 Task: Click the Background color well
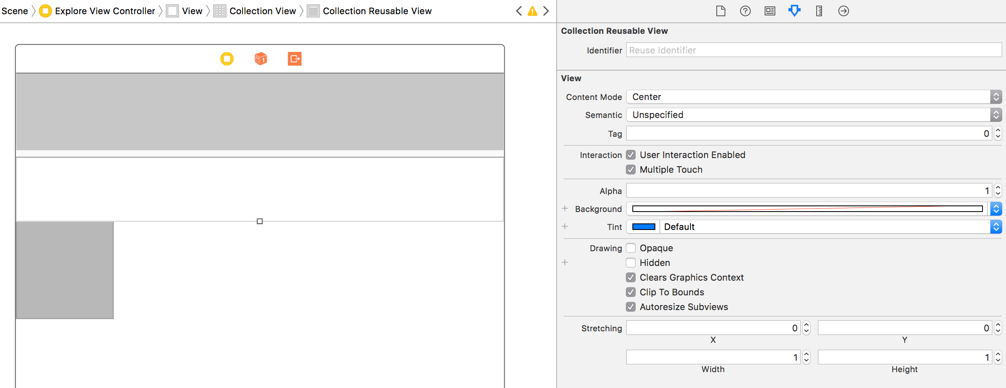coord(808,208)
